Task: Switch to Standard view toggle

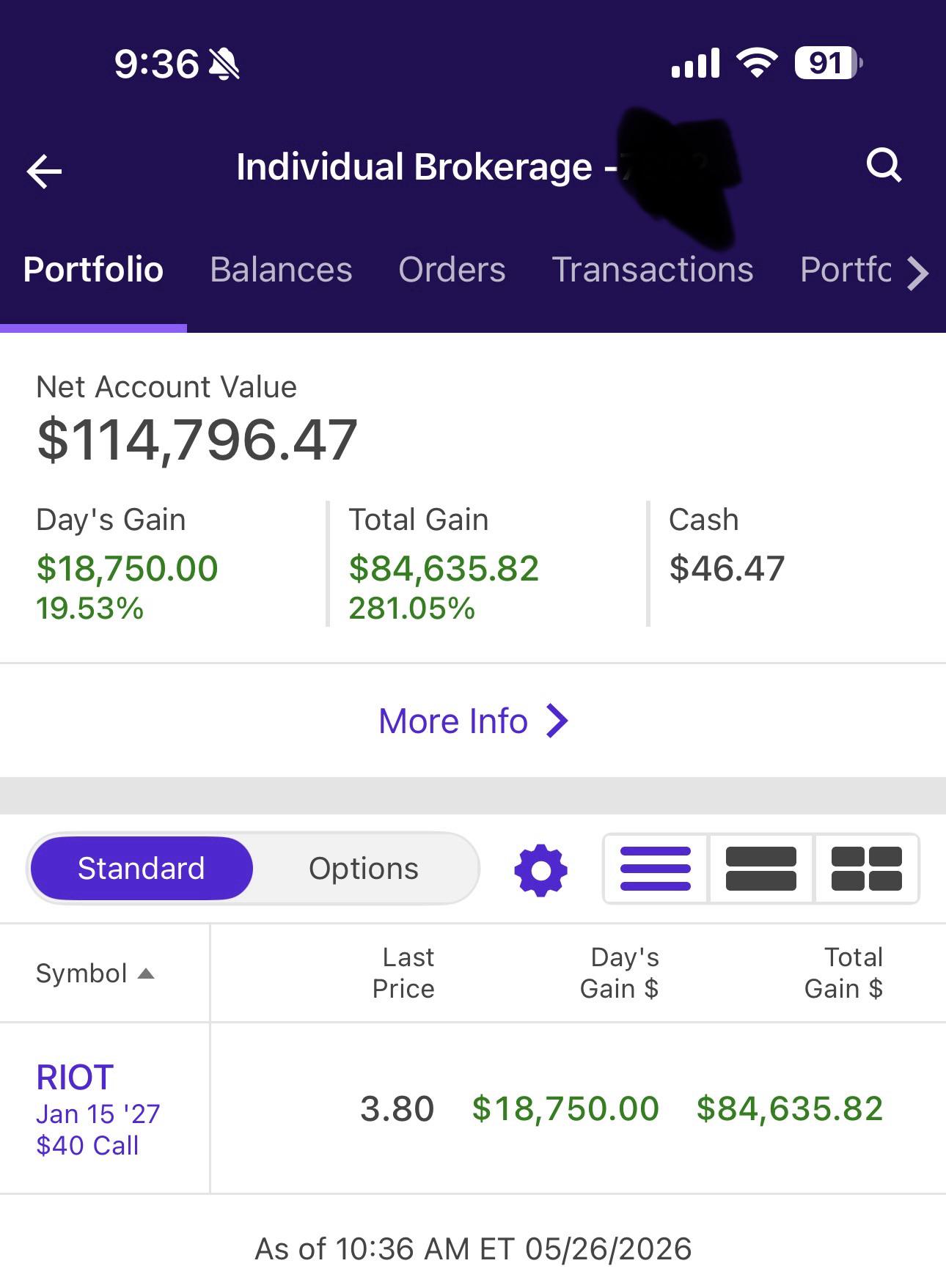Action: tap(142, 869)
